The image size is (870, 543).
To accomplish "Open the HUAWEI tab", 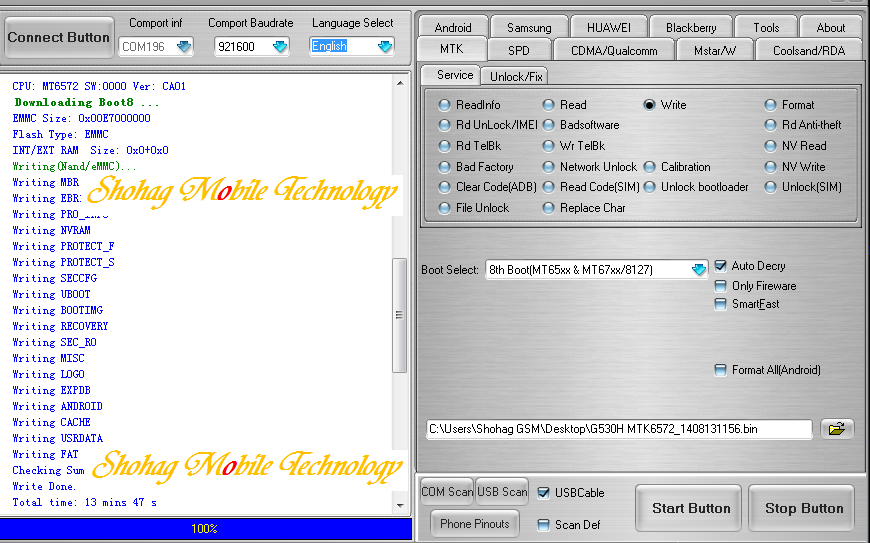I will (x=609, y=27).
